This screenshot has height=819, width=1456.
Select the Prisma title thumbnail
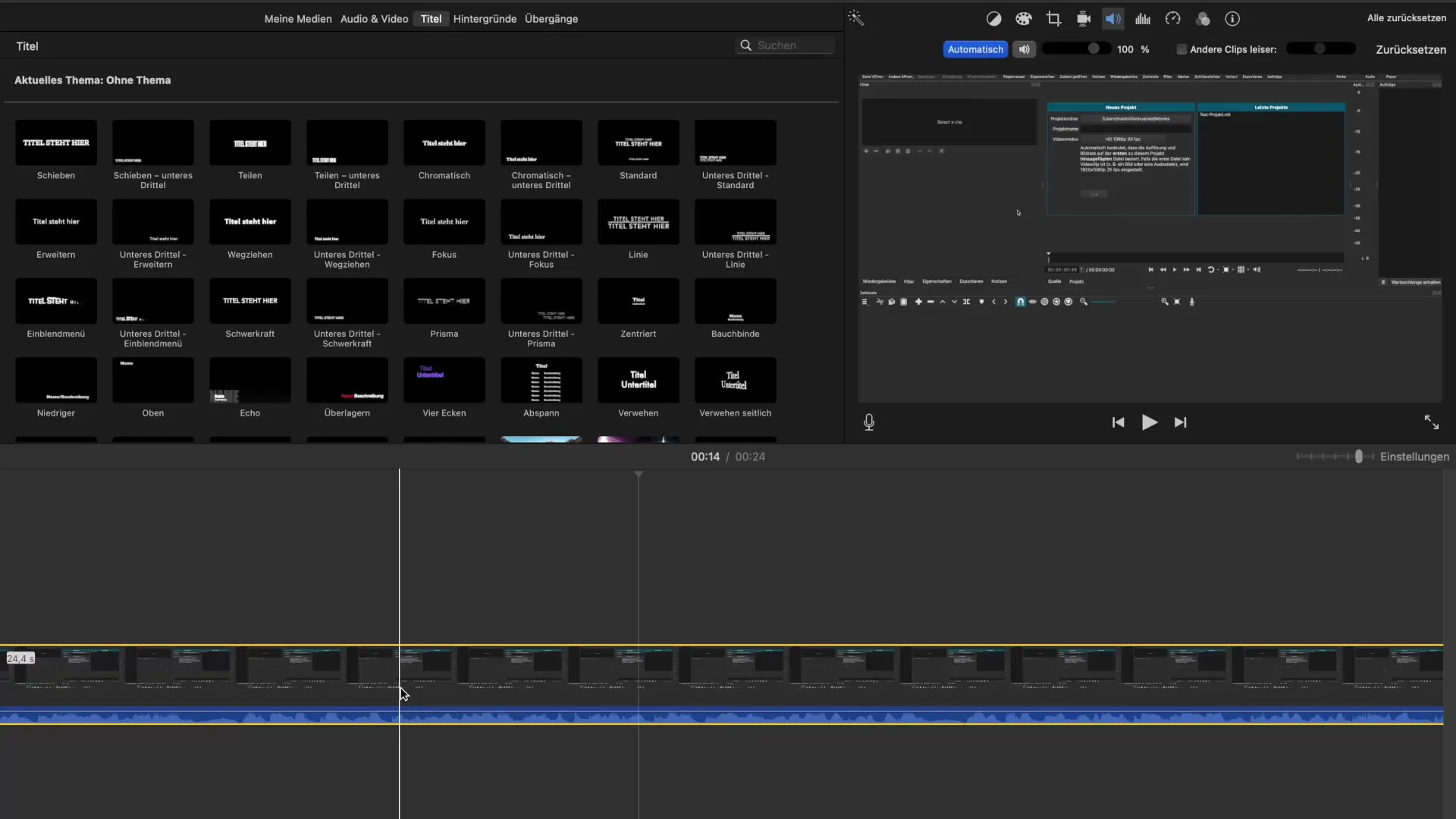444,301
